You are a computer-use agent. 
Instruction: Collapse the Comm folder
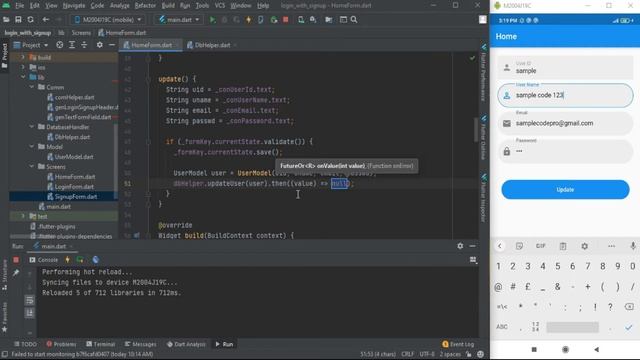click(x=31, y=87)
